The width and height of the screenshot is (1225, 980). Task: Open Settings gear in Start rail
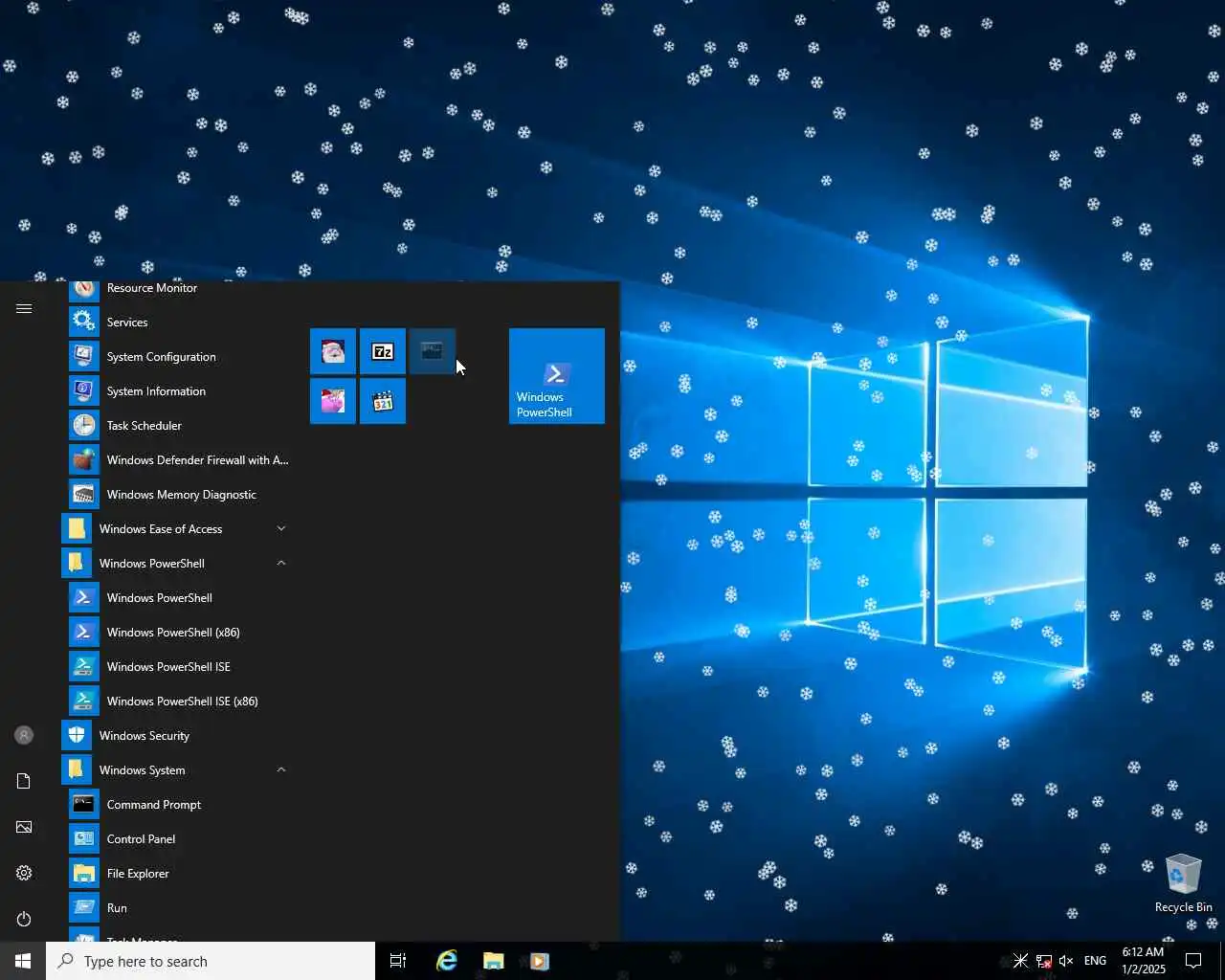click(x=24, y=873)
